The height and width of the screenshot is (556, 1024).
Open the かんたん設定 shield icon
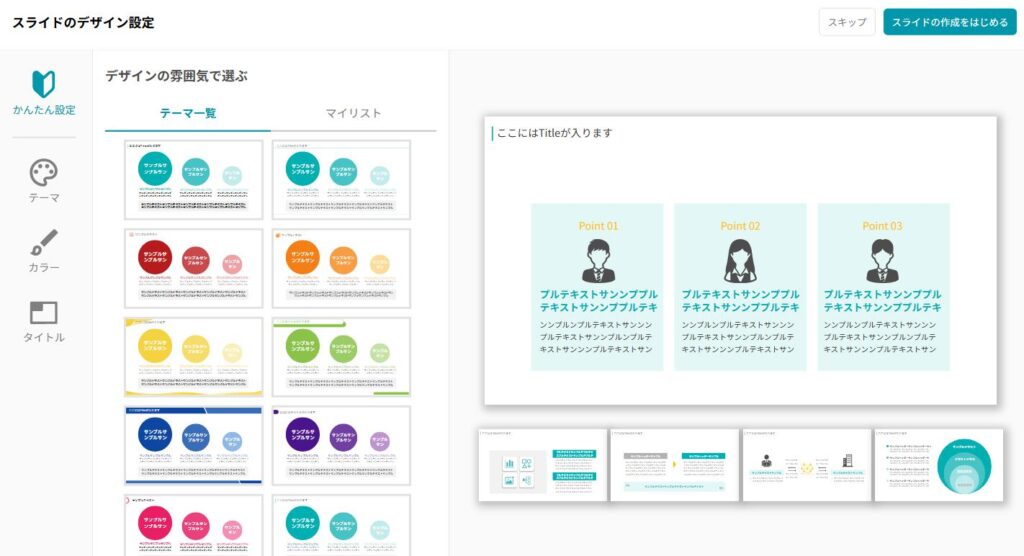(43, 83)
